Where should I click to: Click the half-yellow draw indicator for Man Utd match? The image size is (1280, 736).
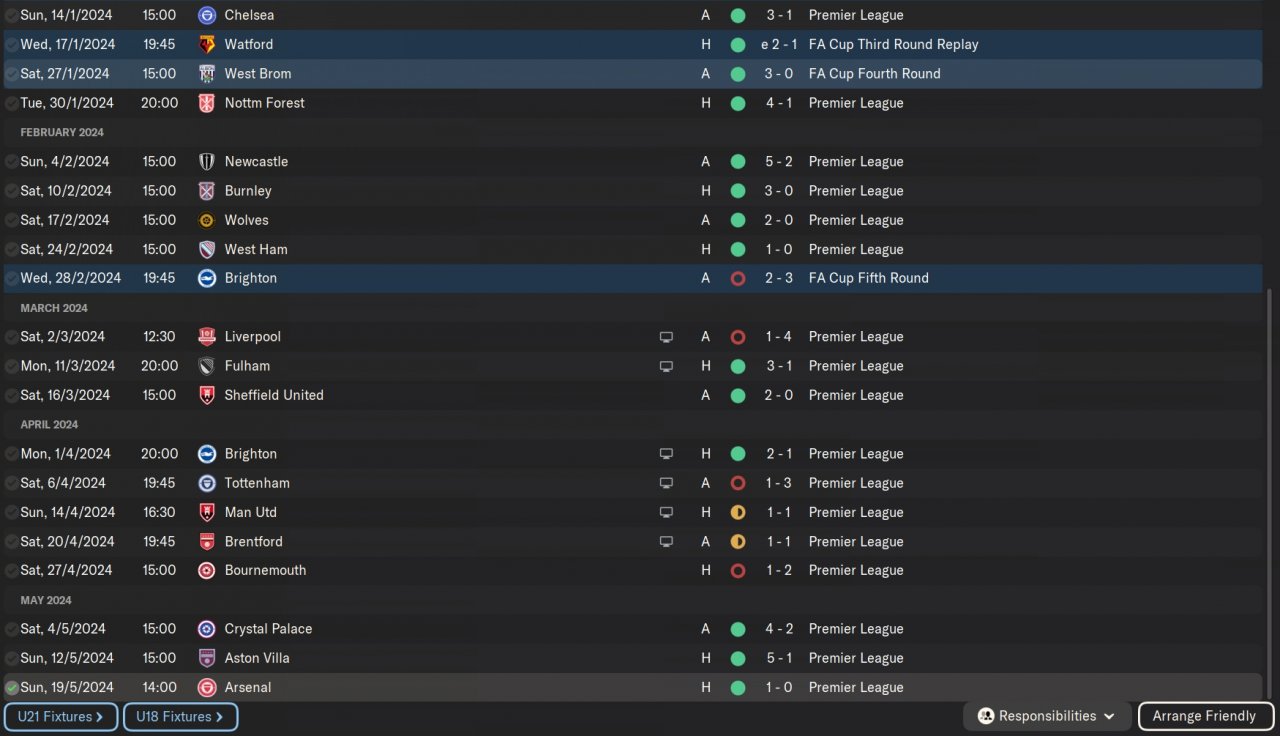[x=738, y=512]
